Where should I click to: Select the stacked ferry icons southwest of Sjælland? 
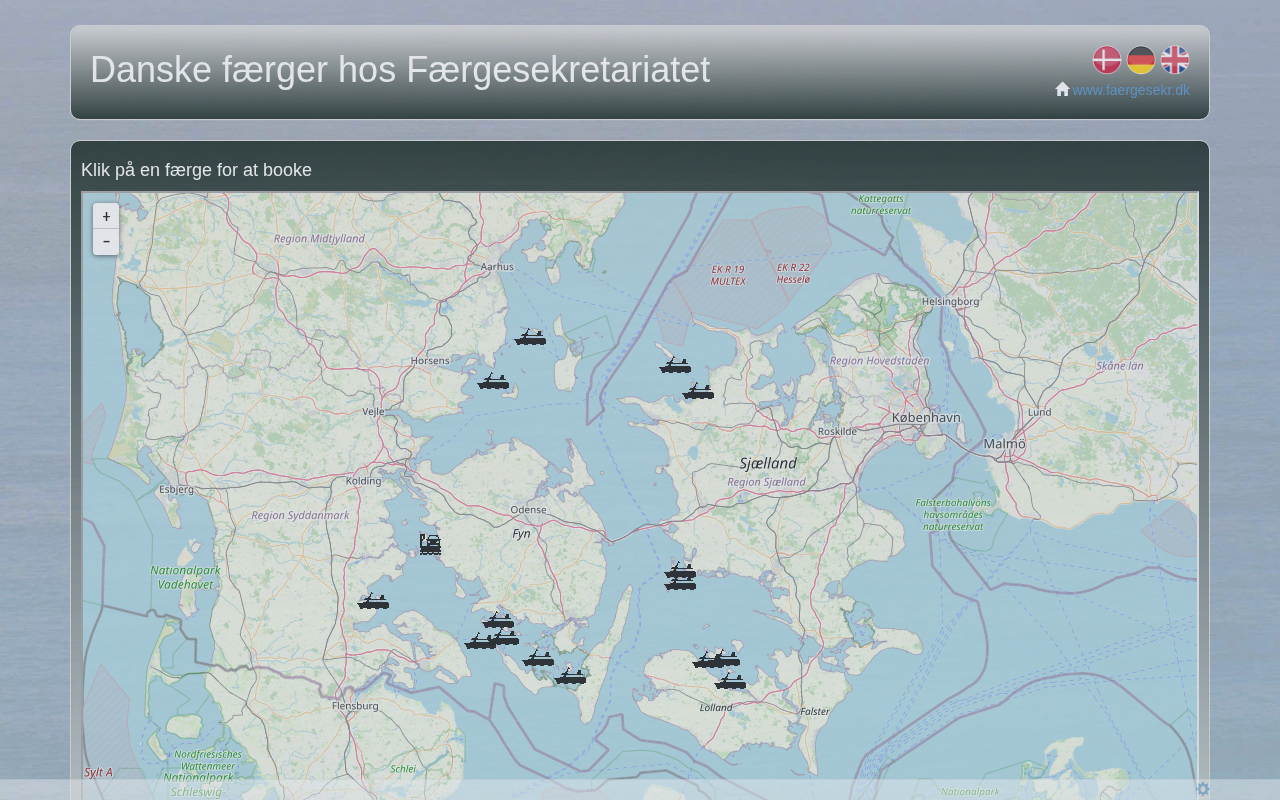pyautogui.click(x=680, y=575)
